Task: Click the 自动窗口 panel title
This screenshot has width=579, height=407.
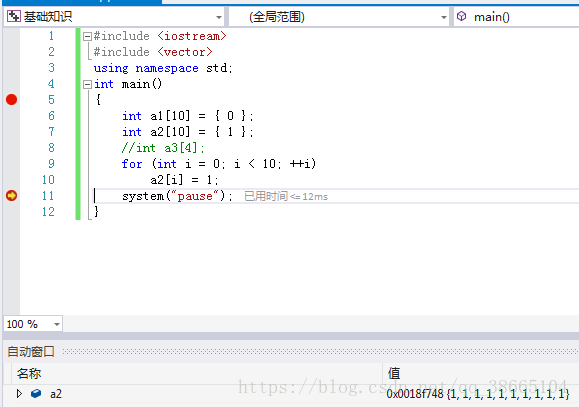Action: [31, 351]
